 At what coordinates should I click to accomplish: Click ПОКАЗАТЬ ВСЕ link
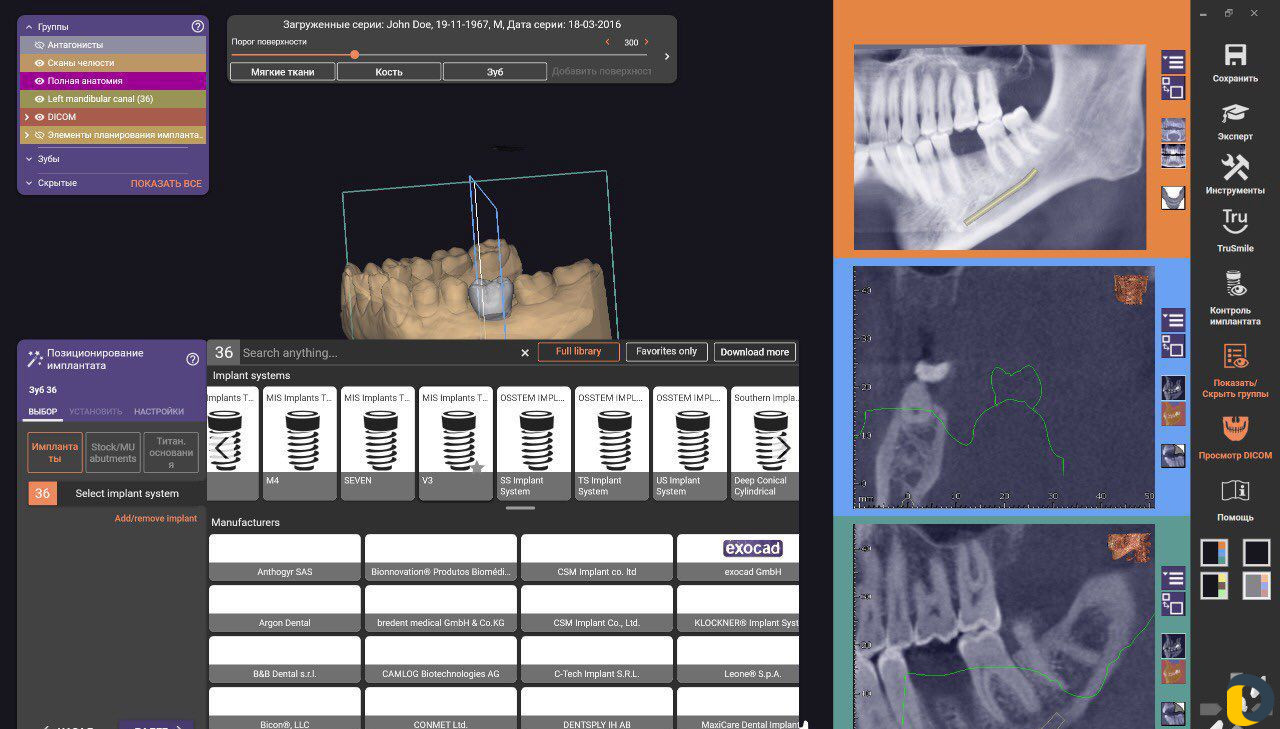click(x=166, y=184)
